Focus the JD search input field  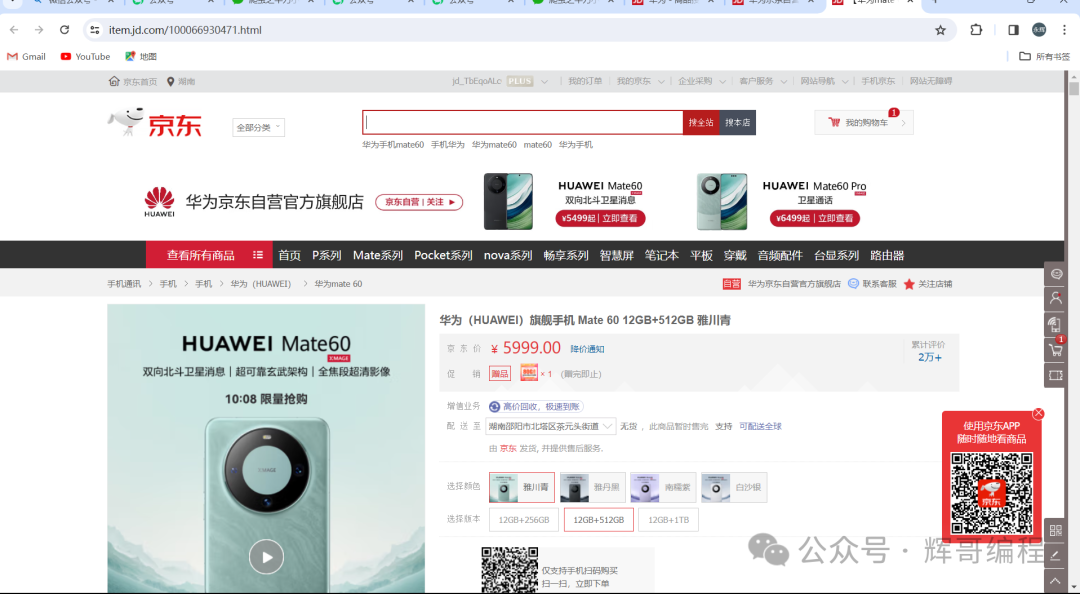pos(523,123)
